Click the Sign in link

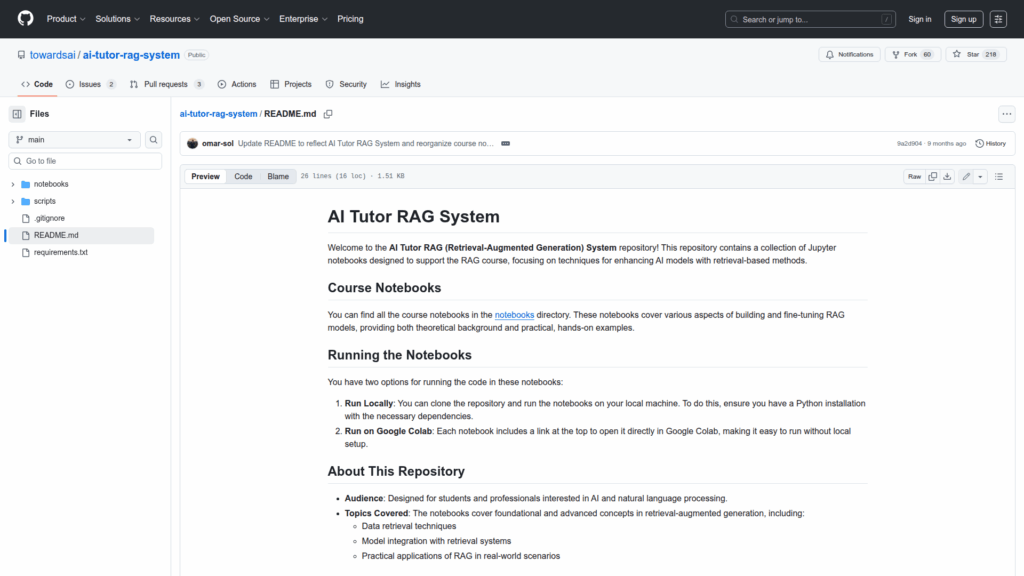pos(920,19)
